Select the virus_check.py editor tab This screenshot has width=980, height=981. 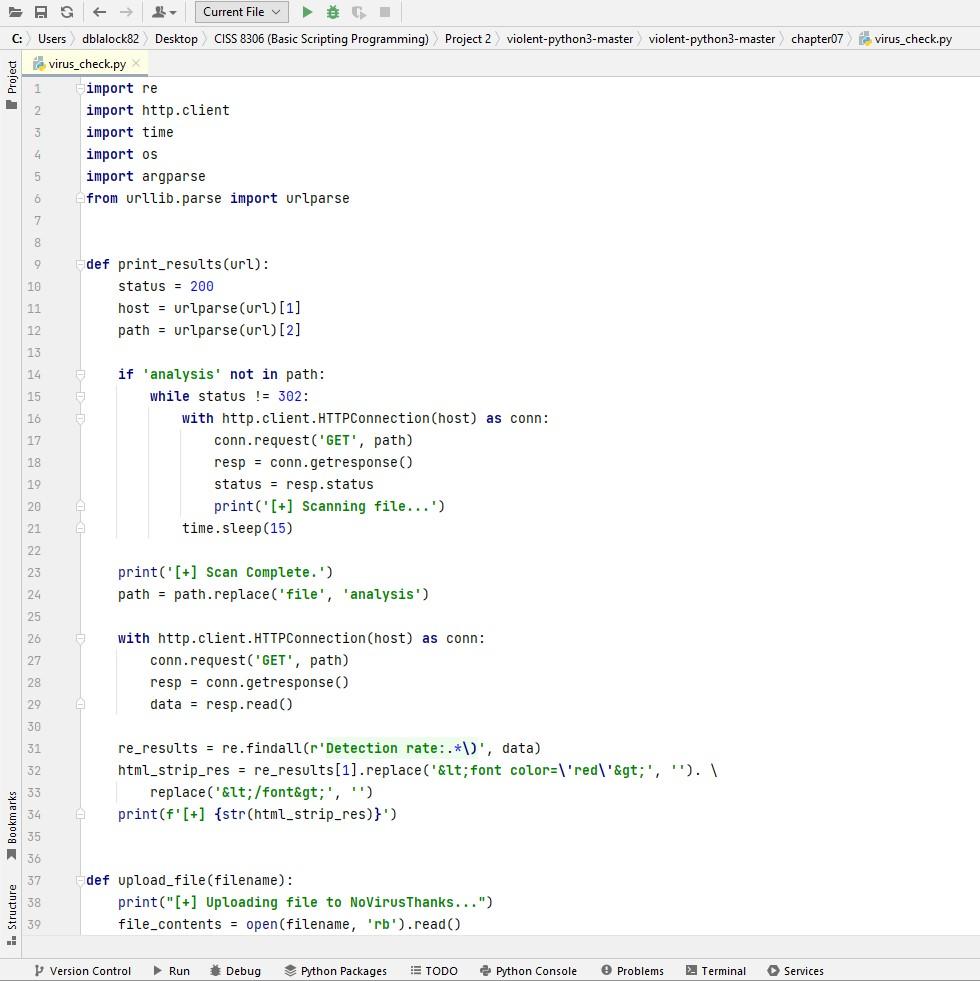(85, 61)
